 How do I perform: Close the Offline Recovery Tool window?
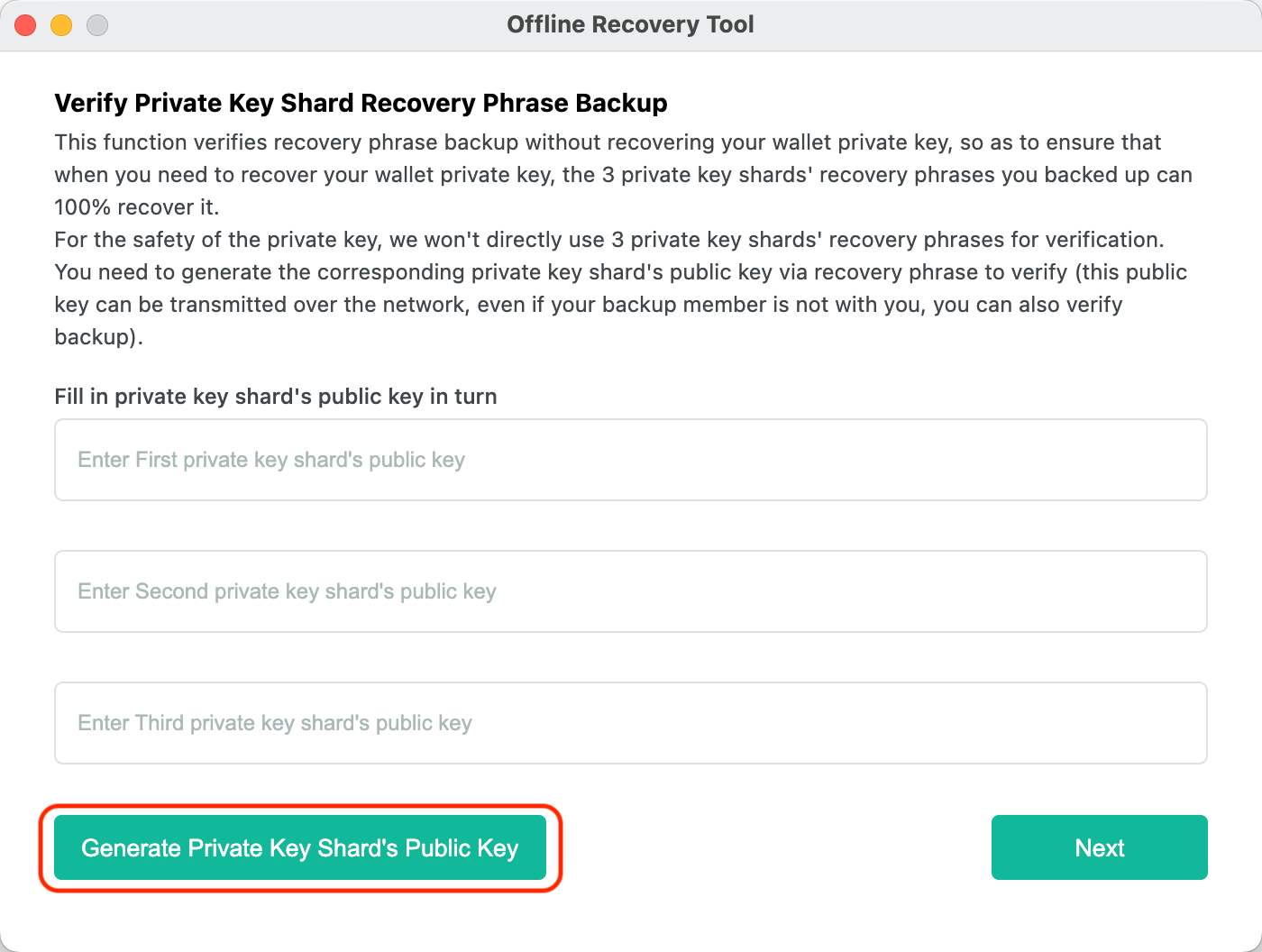point(25,25)
